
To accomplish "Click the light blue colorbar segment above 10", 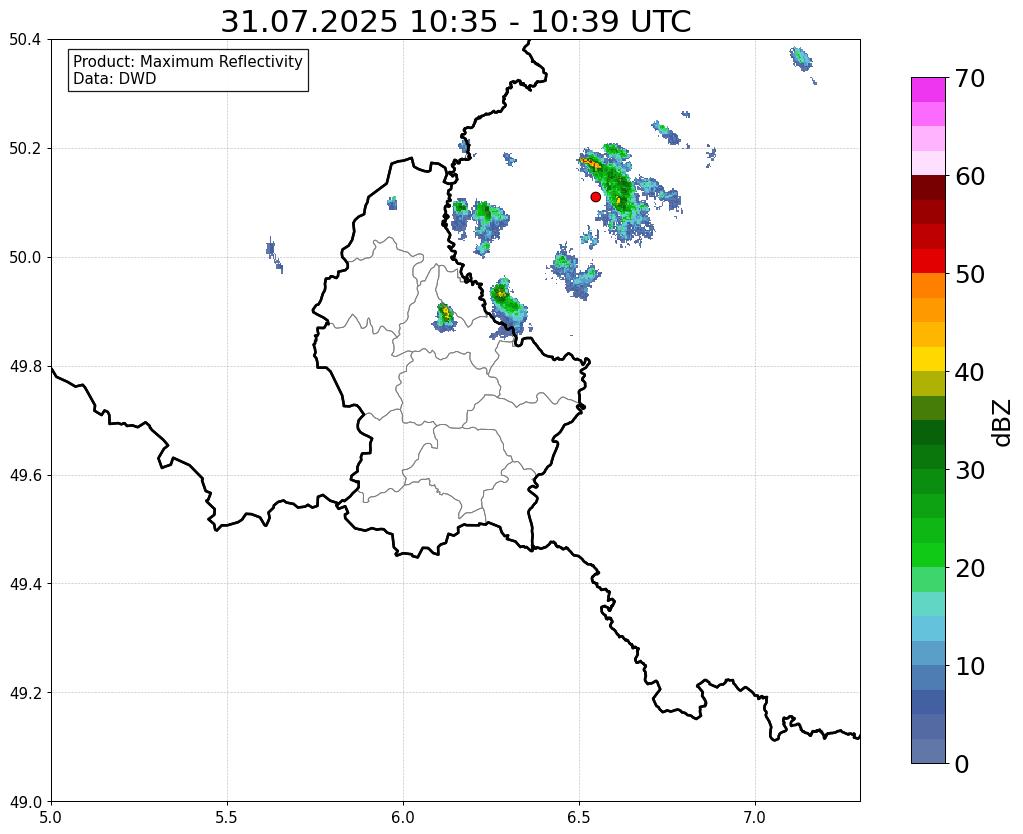I will [928, 628].
